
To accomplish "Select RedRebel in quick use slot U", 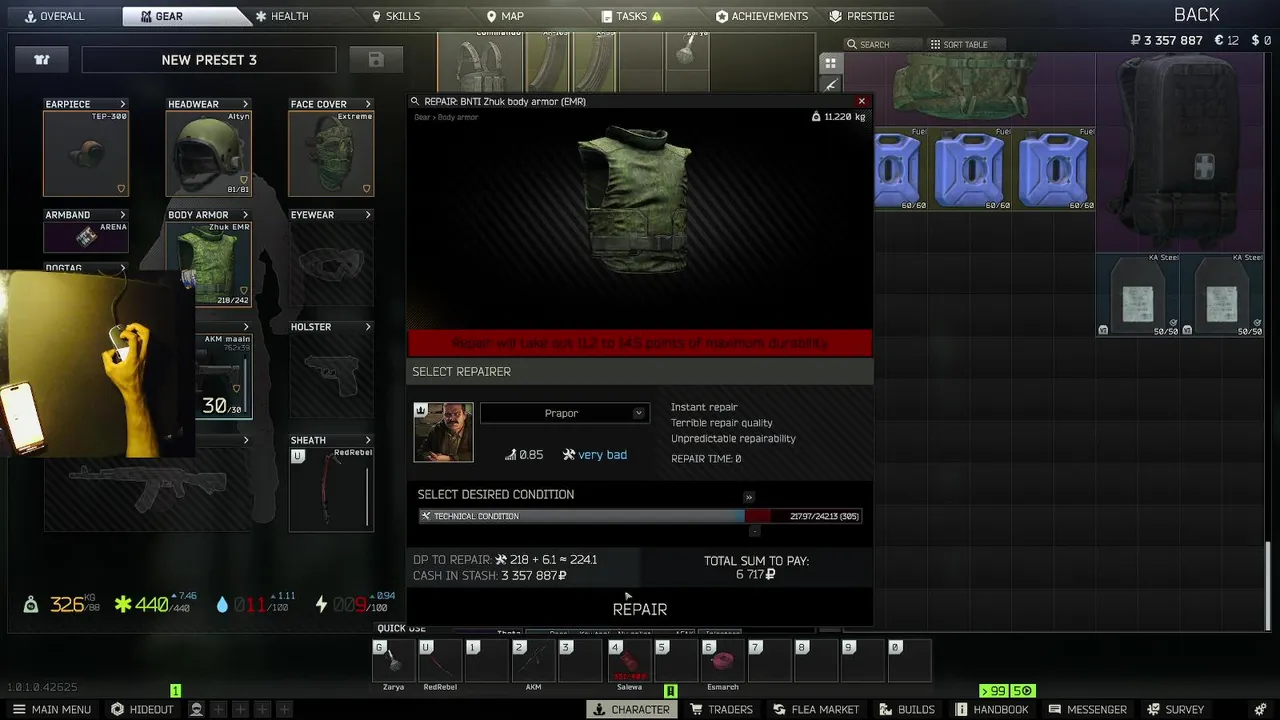I will [x=440, y=661].
